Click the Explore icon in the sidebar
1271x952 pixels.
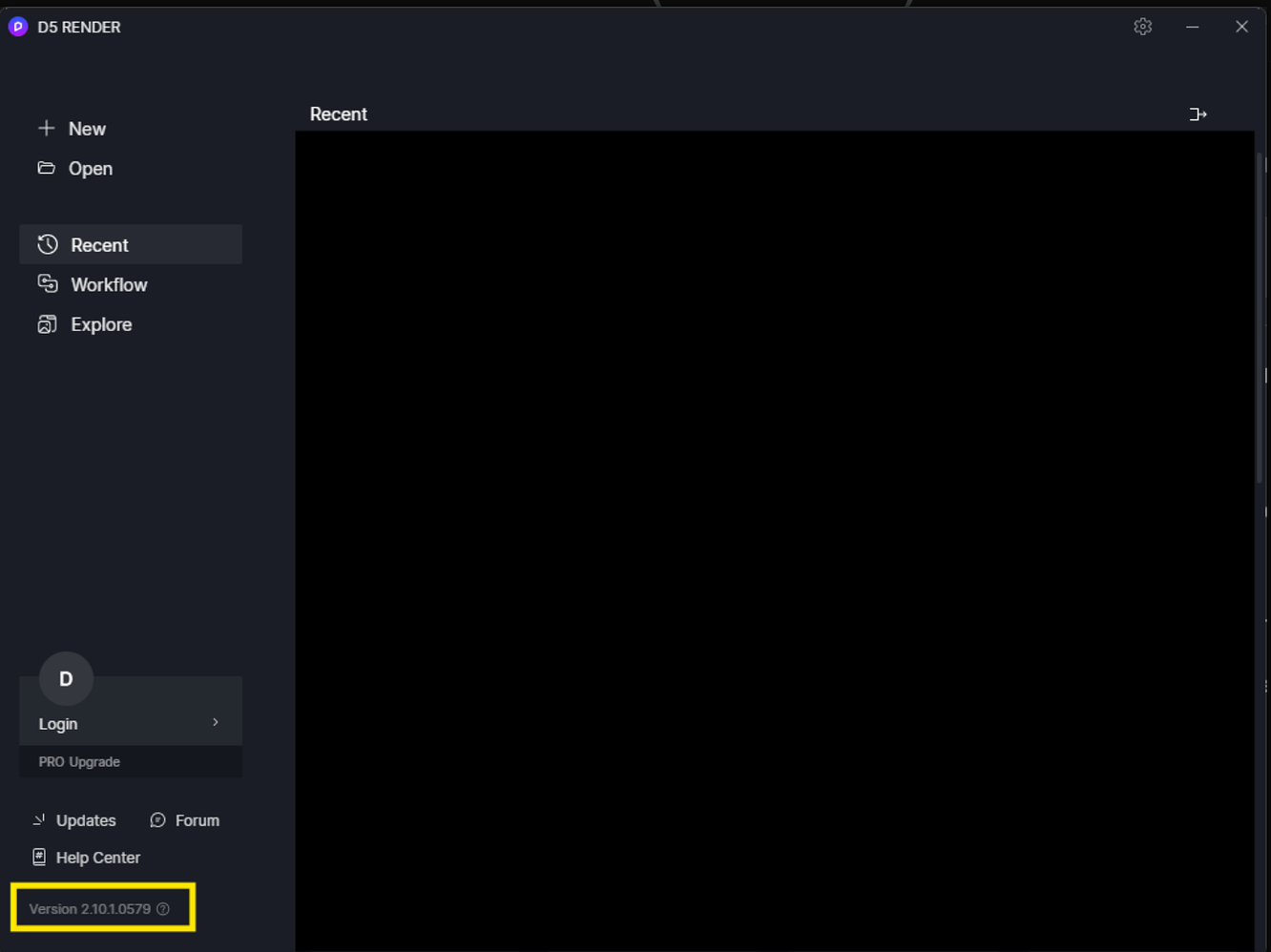pos(48,323)
